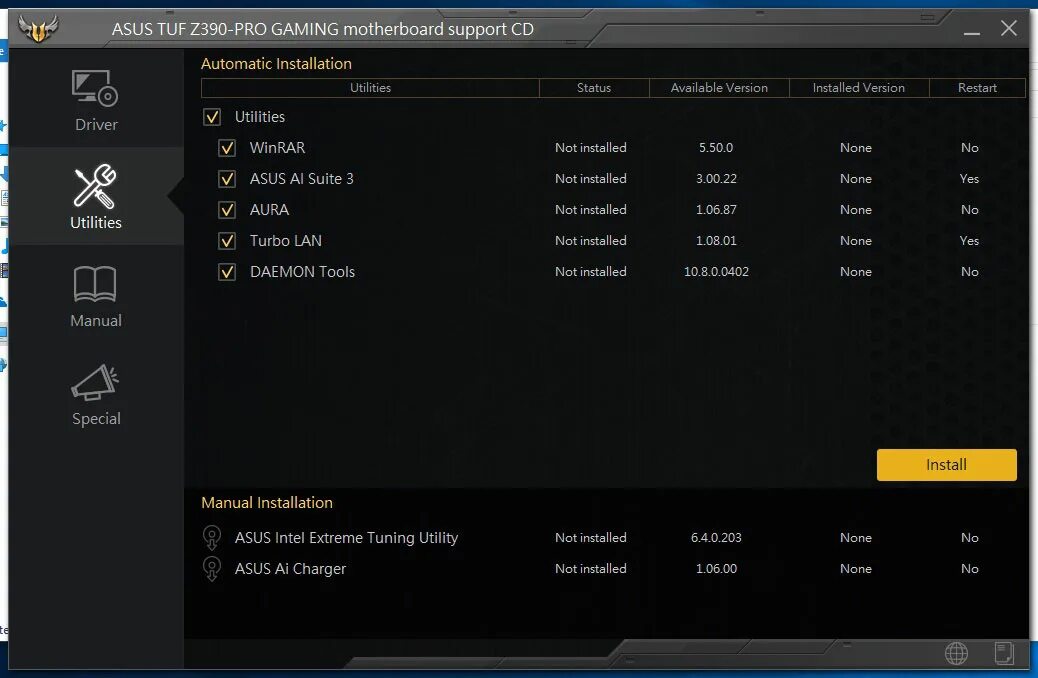Click the Restart column header
The image size is (1038, 678).
pyautogui.click(x=977, y=87)
